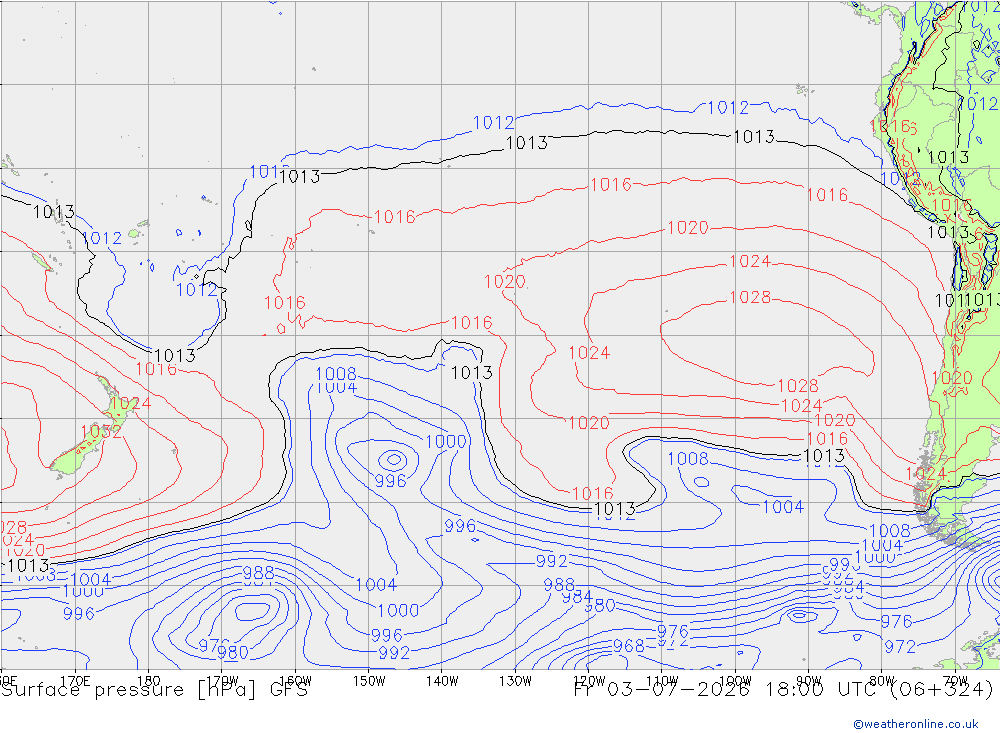
Task: Select the 170E longitude label
Action: coord(75,681)
